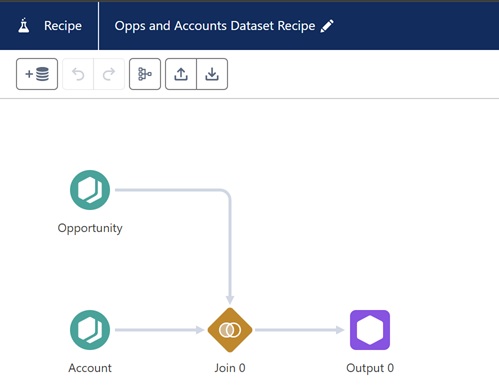Select the connector from Account to Join 0

click(x=160, y=330)
